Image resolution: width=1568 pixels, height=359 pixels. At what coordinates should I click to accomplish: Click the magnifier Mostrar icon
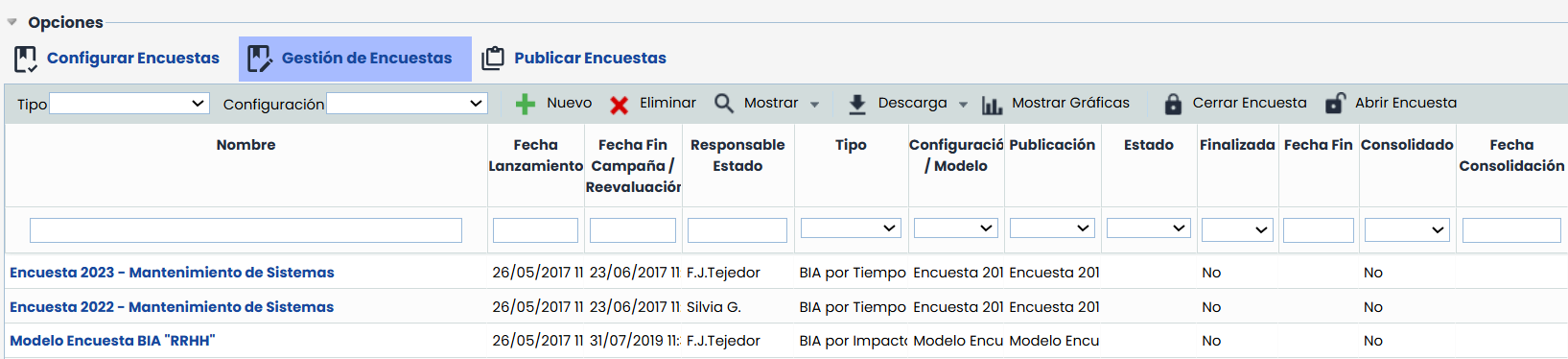[x=724, y=104]
